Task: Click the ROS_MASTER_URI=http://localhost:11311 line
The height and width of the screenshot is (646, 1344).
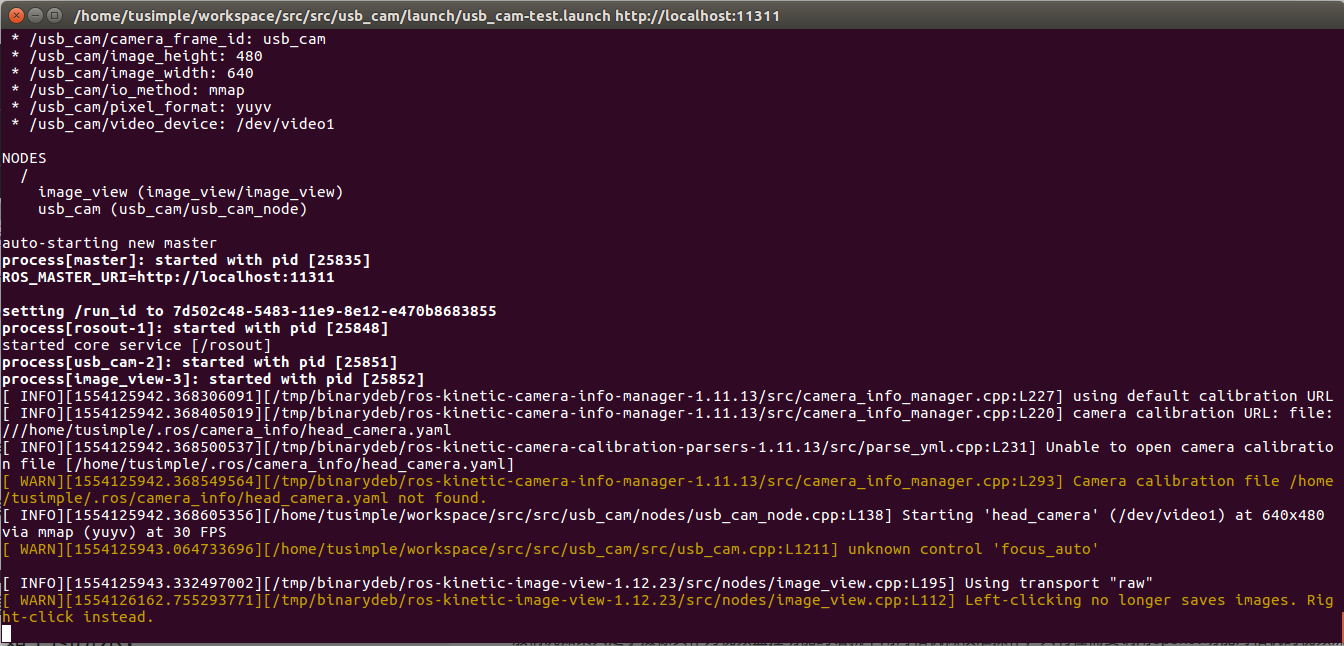Action: tap(168, 277)
